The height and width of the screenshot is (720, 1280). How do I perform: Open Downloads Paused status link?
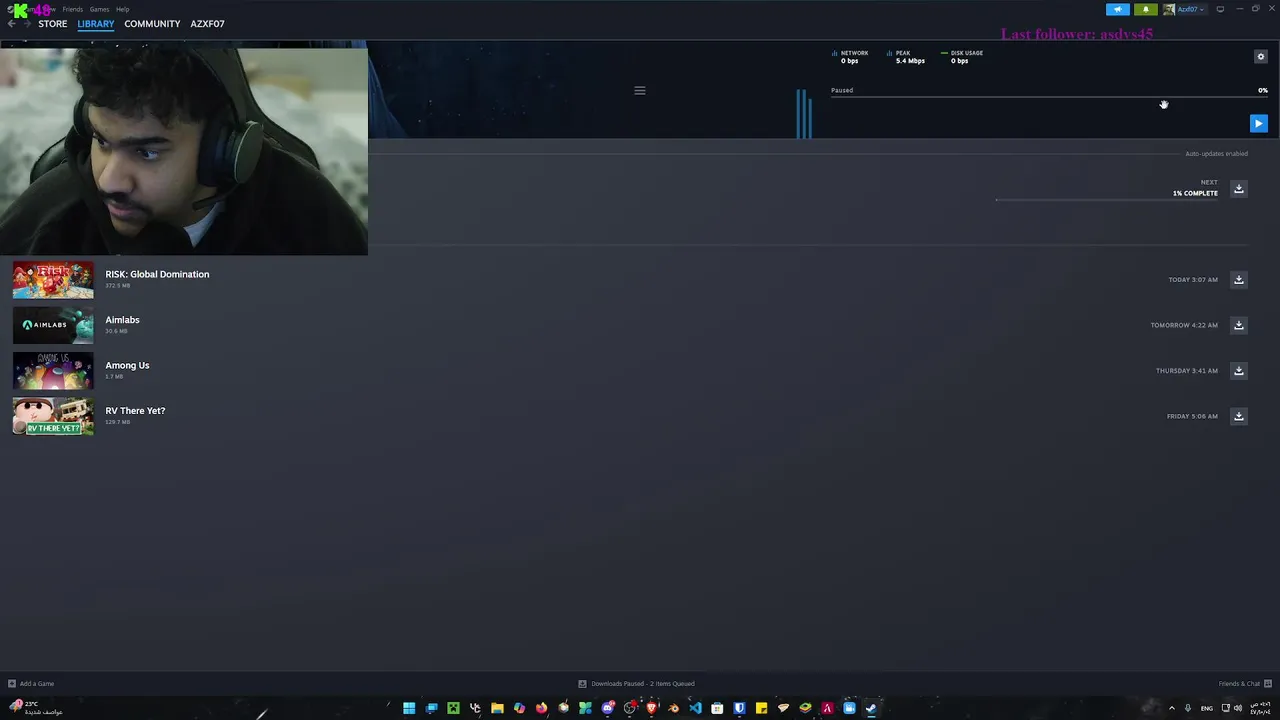click(x=636, y=684)
